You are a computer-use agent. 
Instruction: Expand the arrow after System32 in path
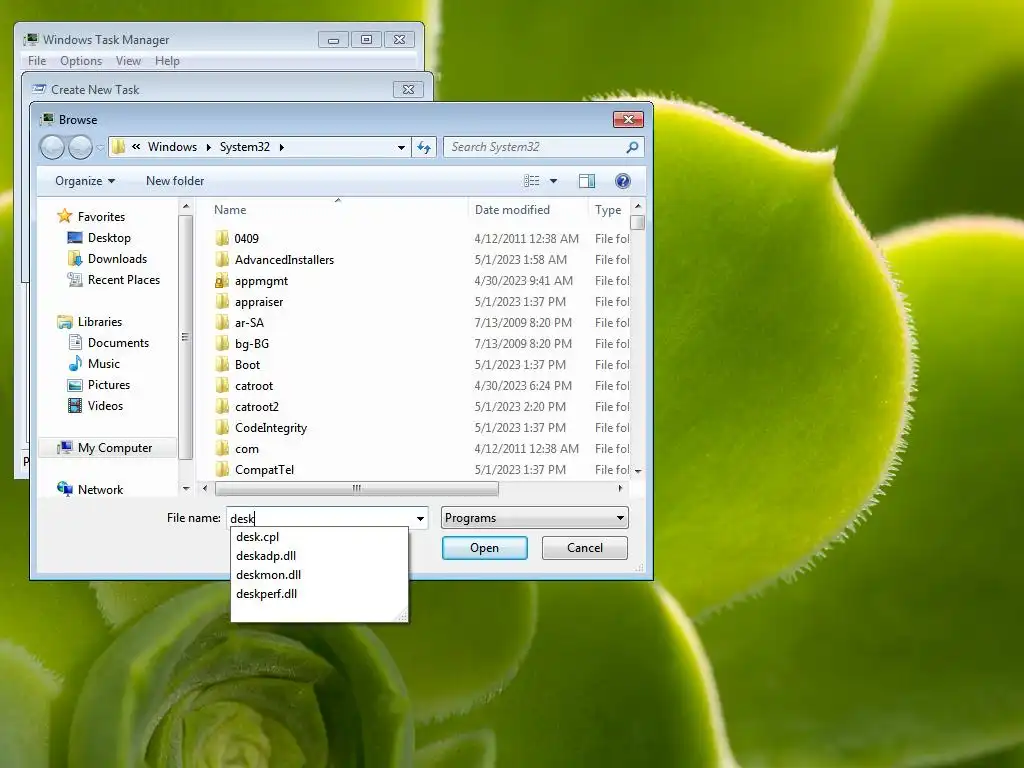coord(281,148)
